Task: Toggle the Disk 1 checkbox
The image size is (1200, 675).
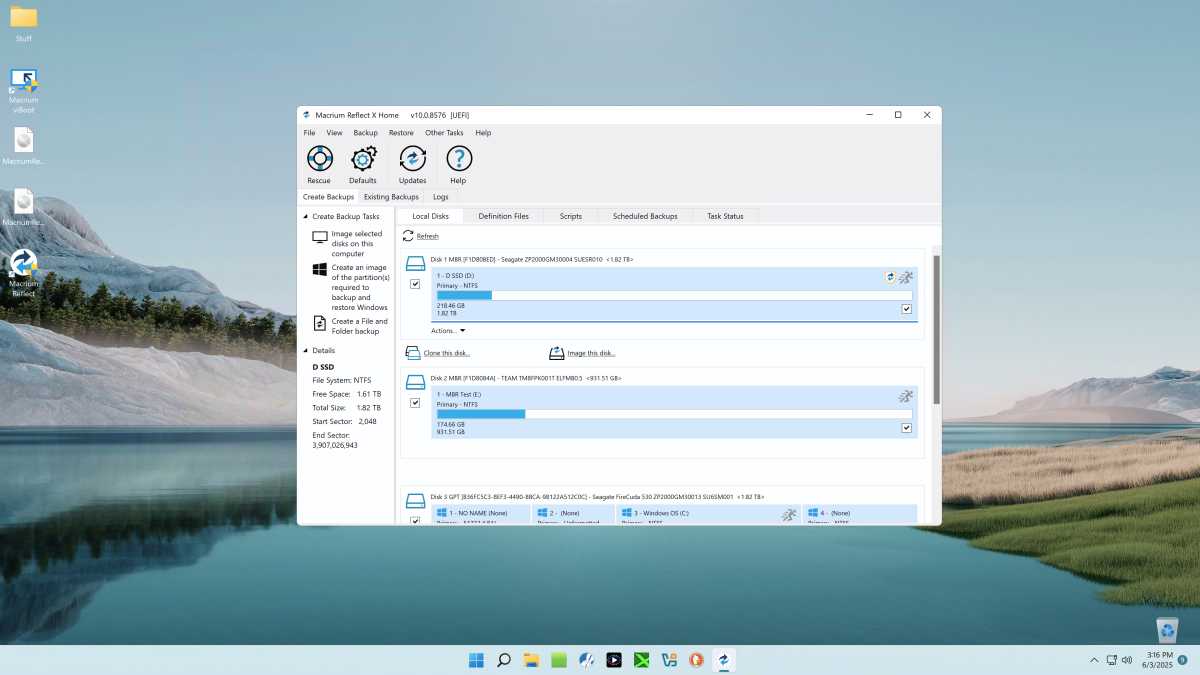Action: [415, 284]
